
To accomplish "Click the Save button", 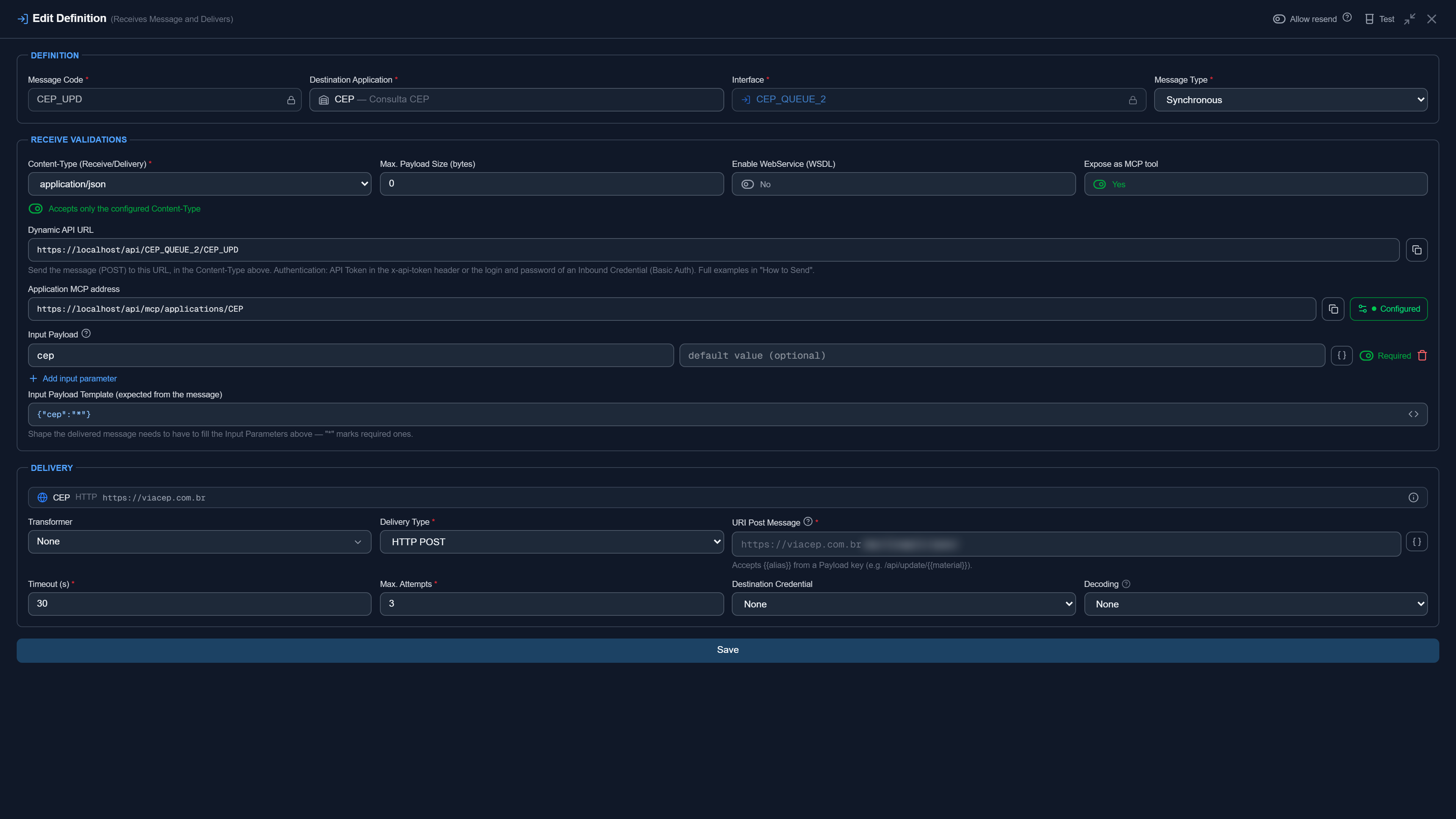I will [x=728, y=651].
